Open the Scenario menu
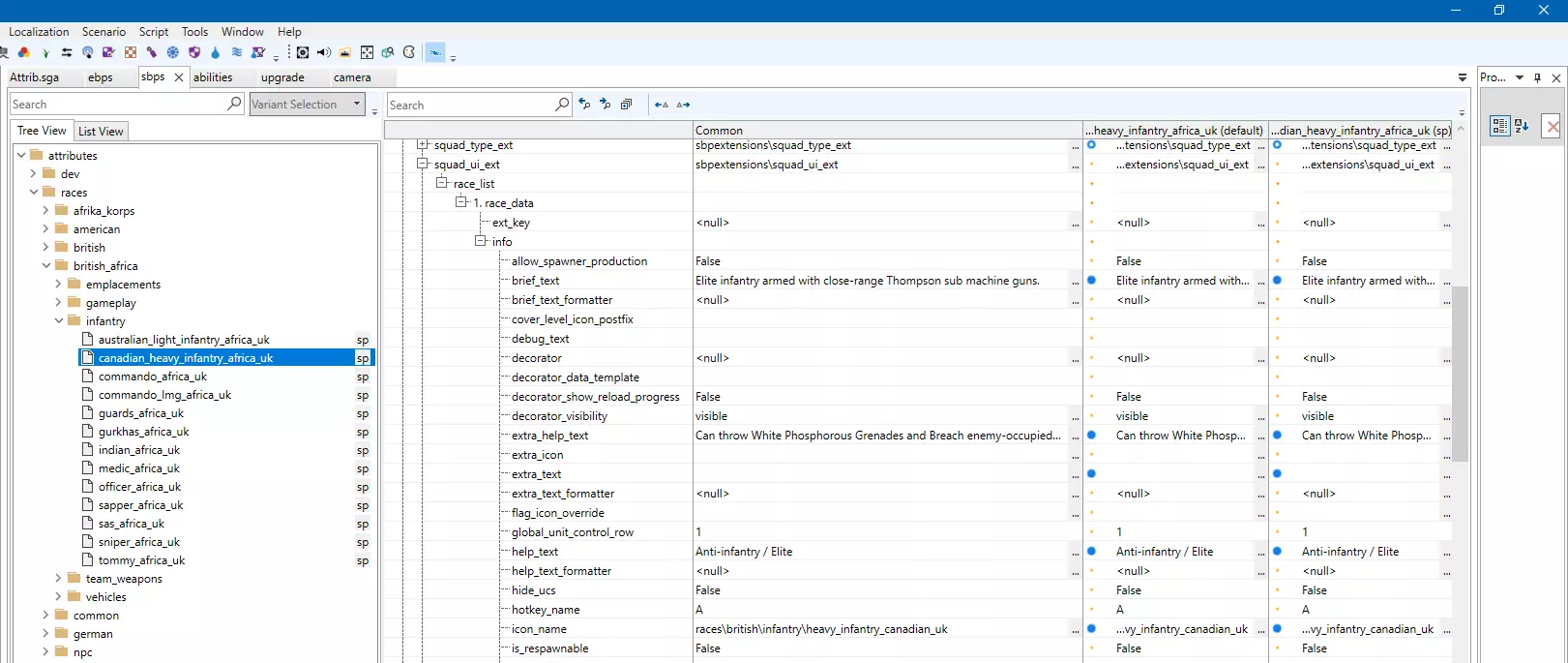Viewport: 1568px width, 663px height. [104, 32]
